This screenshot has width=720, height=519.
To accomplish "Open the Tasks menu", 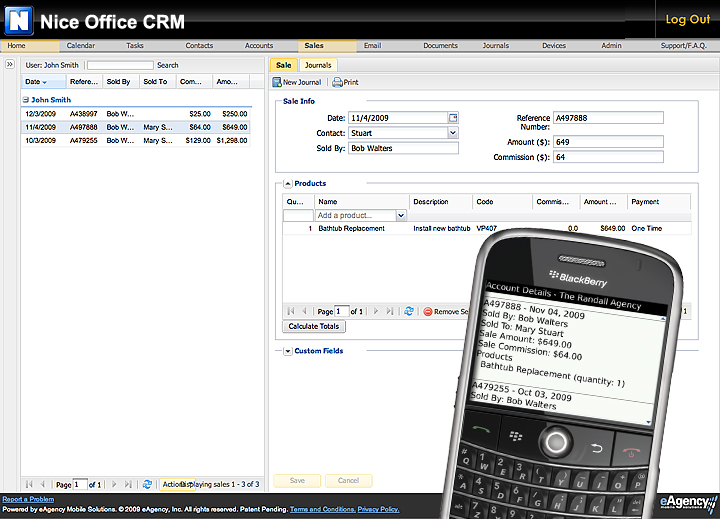I will [135, 45].
